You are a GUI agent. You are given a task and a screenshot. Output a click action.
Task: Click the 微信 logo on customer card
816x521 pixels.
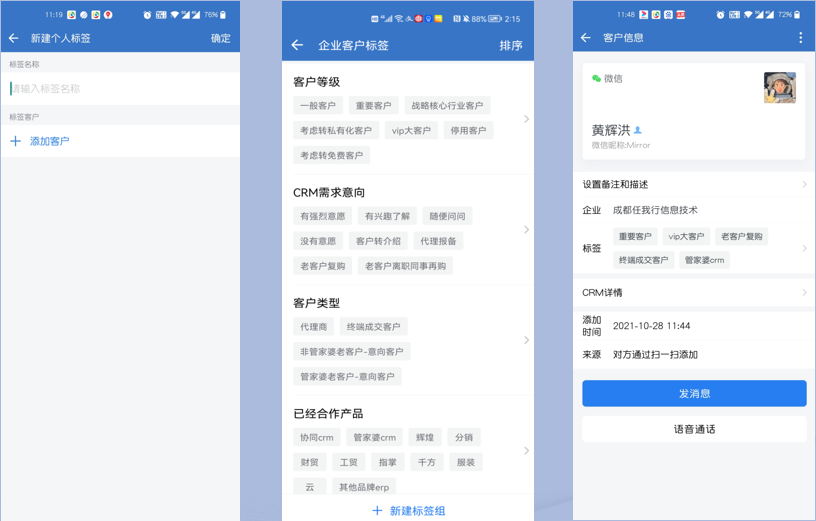pyautogui.click(x=597, y=78)
